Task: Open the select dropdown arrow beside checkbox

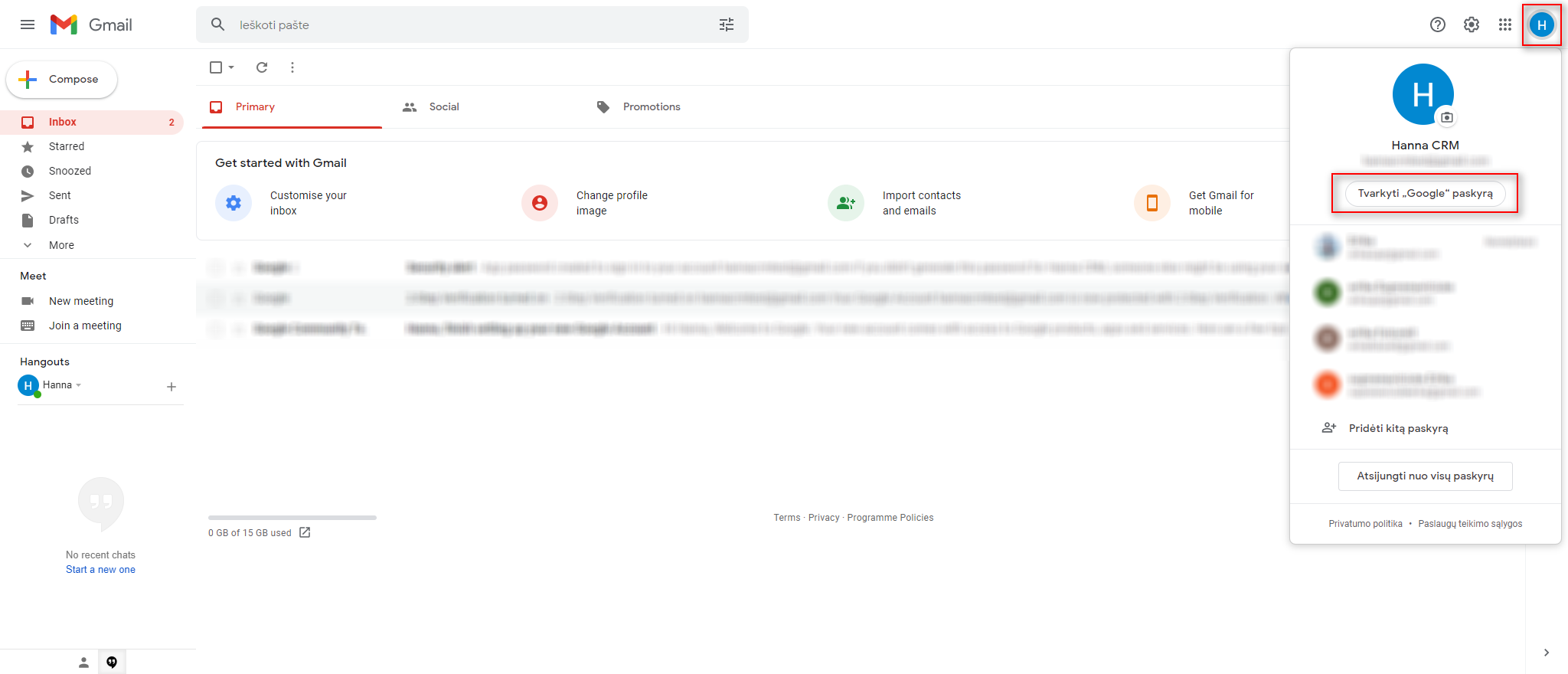Action: 231,67
